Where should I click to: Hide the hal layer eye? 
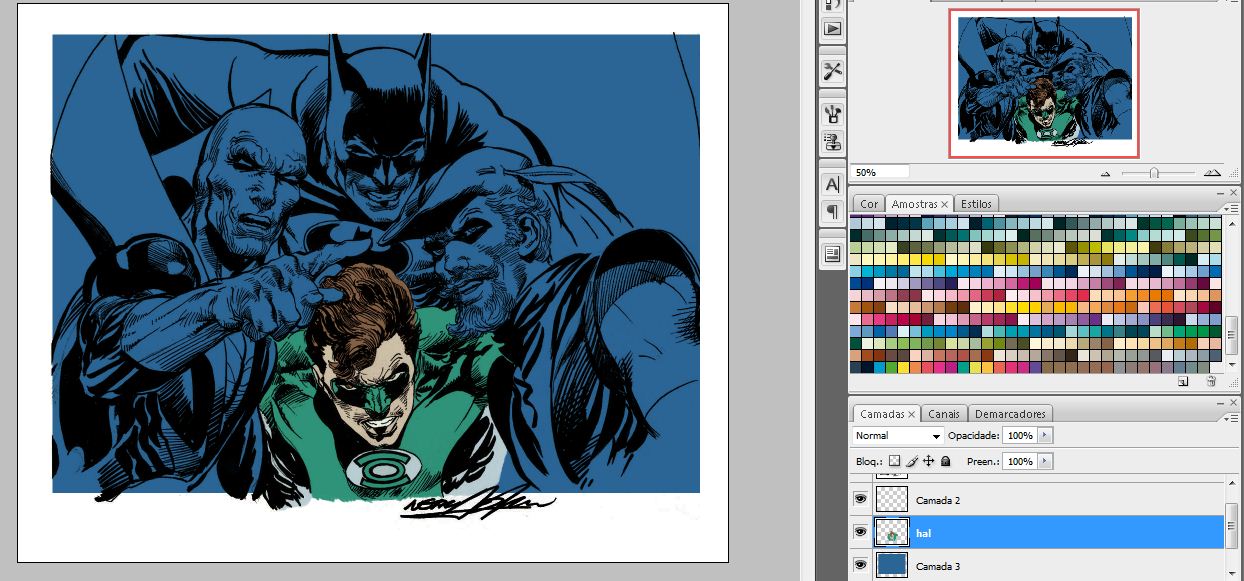coord(860,532)
